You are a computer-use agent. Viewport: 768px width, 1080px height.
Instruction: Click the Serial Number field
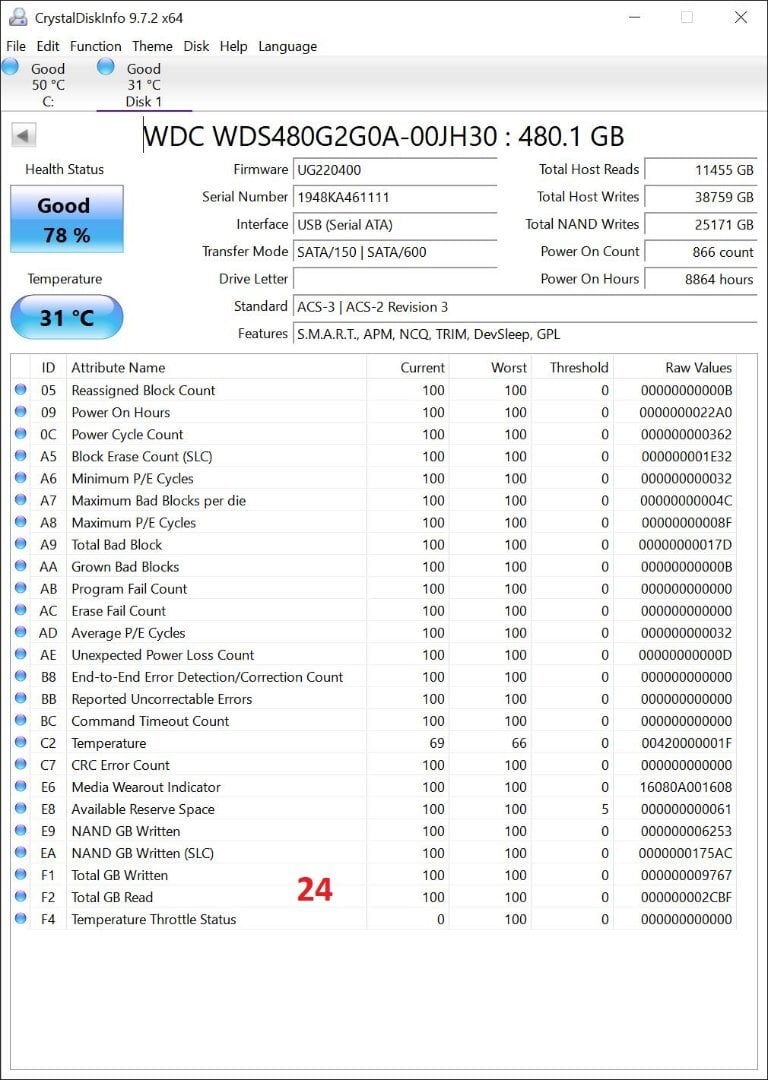point(395,197)
